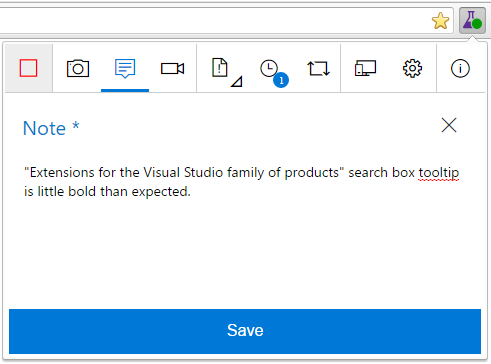Open the create bug document icon

220,67
